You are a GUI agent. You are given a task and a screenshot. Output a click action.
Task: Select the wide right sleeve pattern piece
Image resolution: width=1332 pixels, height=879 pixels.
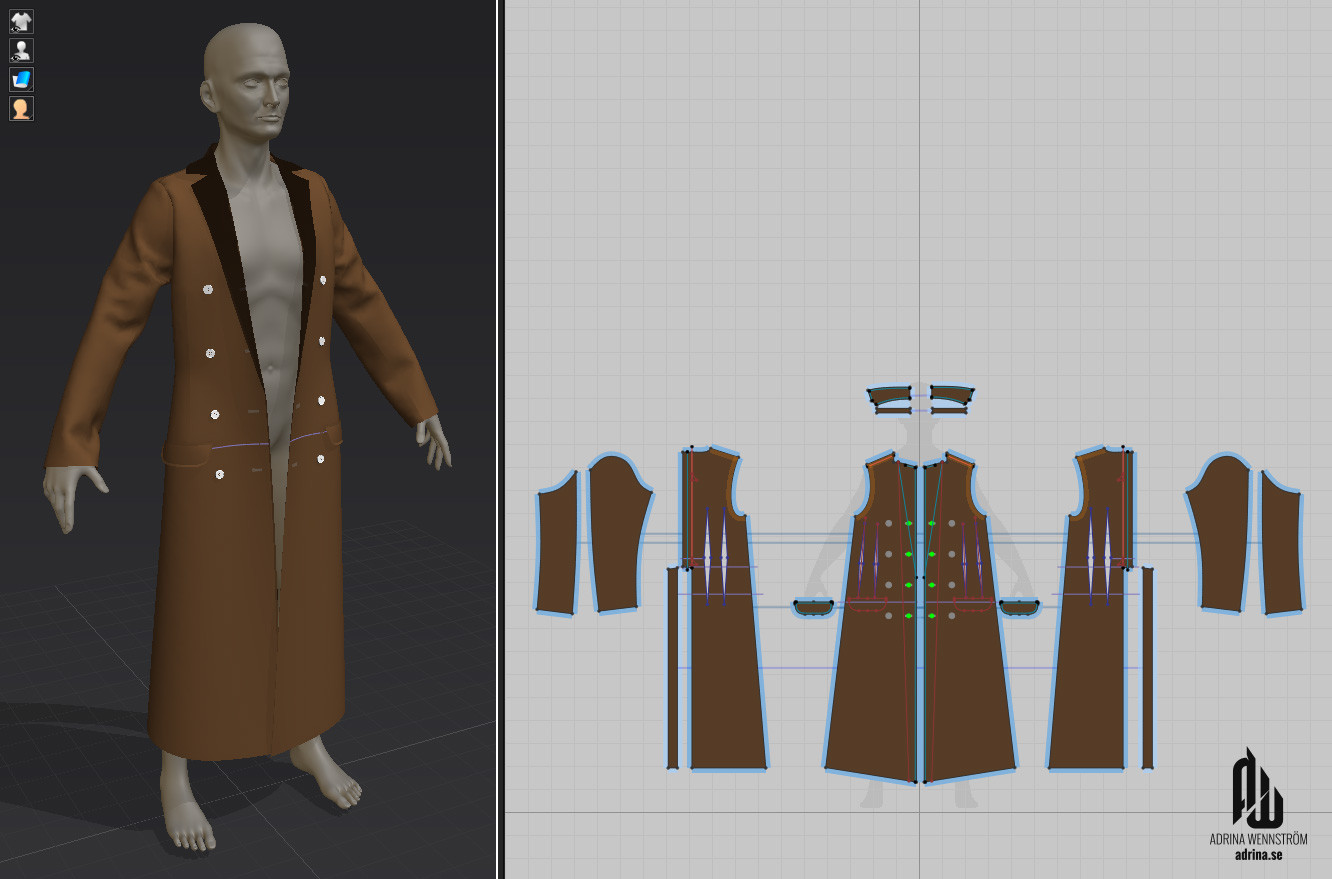pyautogui.click(x=1221, y=533)
